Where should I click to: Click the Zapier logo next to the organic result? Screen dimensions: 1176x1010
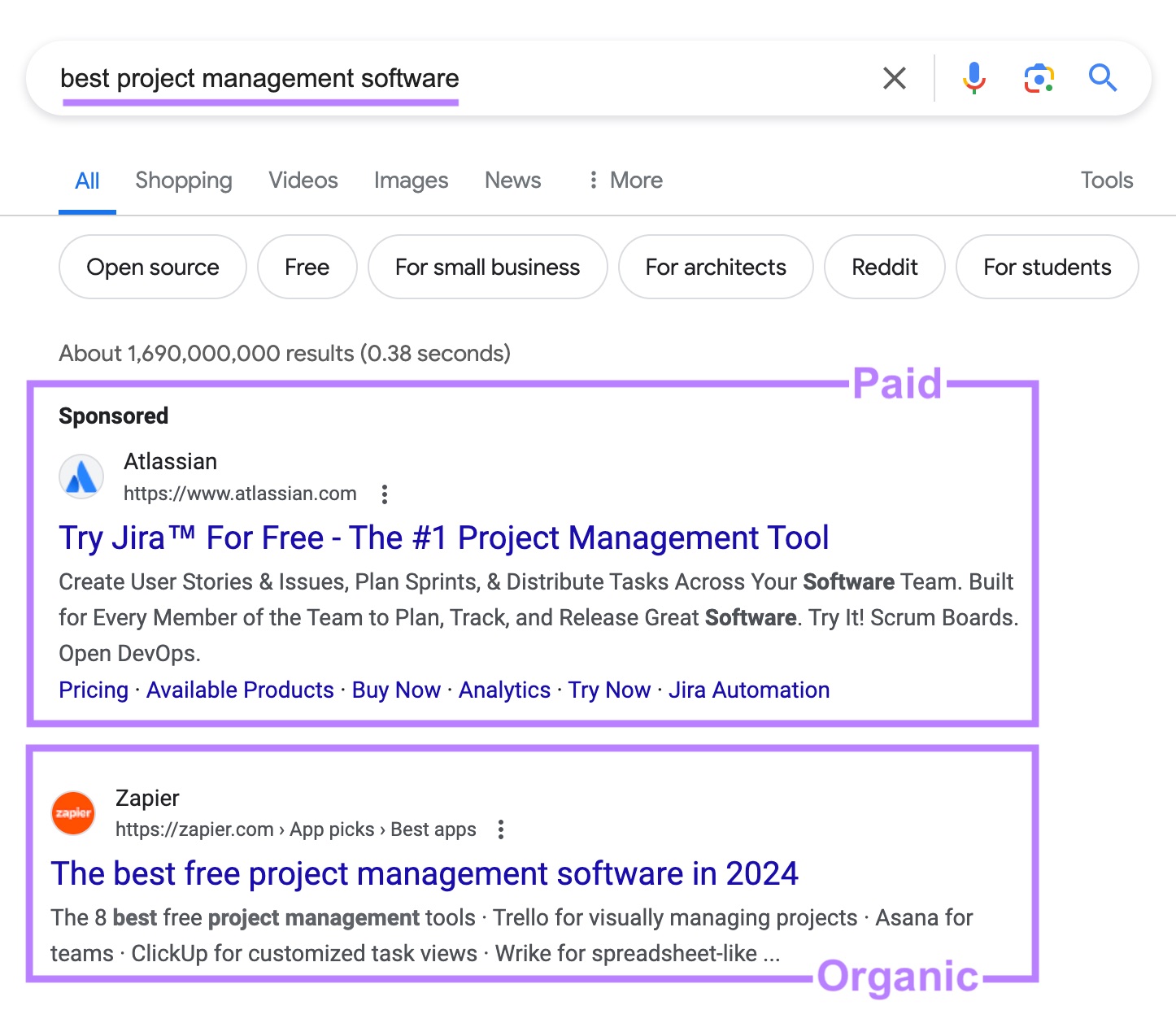point(72,812)
